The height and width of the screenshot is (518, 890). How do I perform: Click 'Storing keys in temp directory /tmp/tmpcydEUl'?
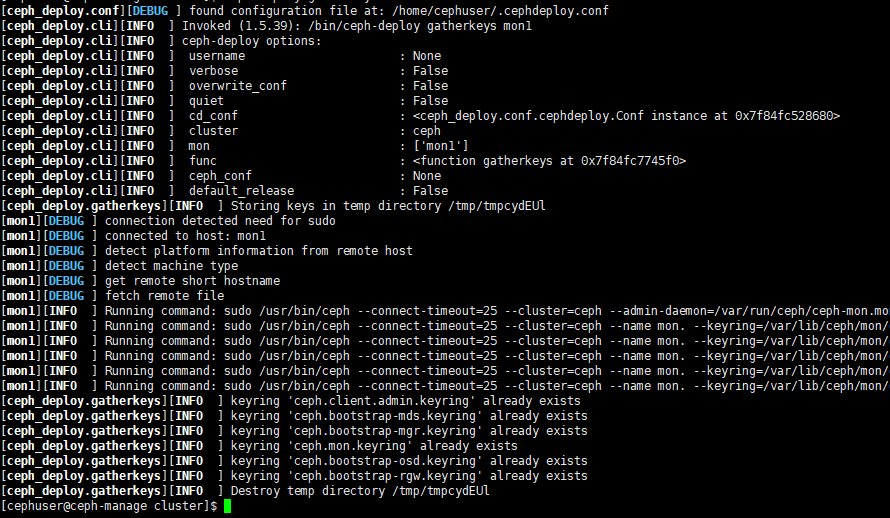coord(388,206)
